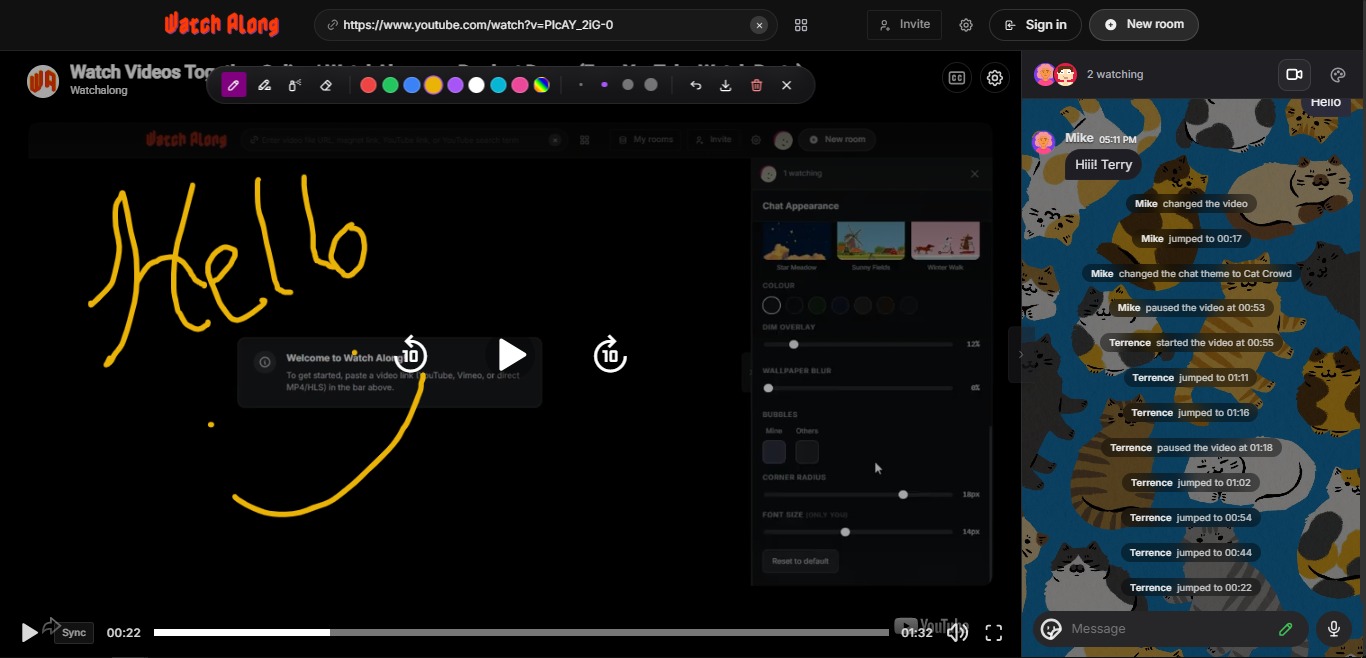The height and width of the screenshot is (658, 1366).
Task: Toggle the video camera button
Action: 1294,75
